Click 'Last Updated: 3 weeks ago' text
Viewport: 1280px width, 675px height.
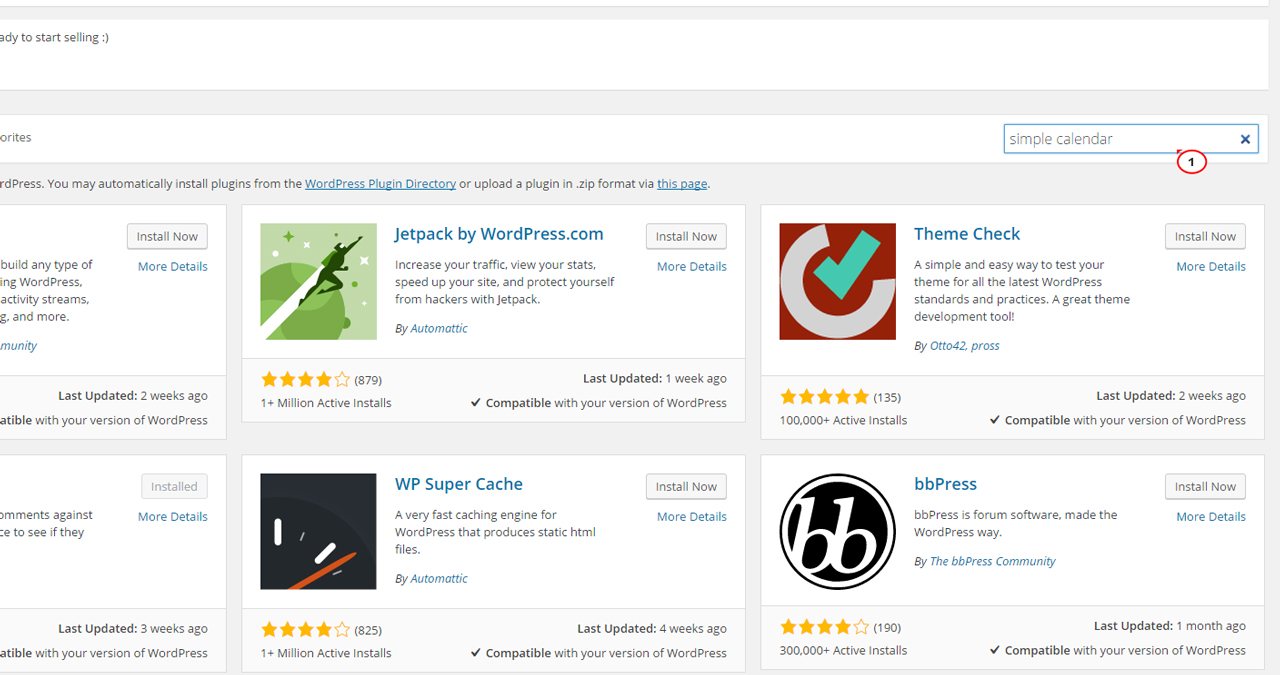coord(133,629)
